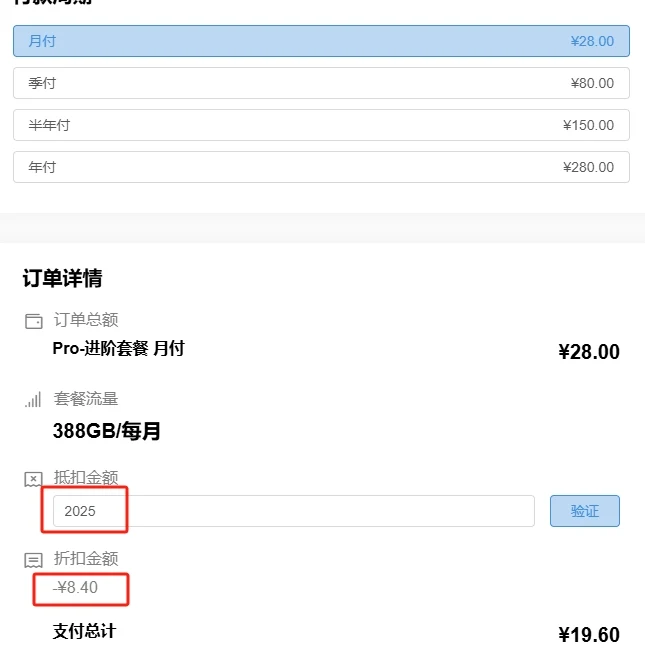
Task: Click the ¥150.00 half-year price
Action: click(x=588, y=125)
